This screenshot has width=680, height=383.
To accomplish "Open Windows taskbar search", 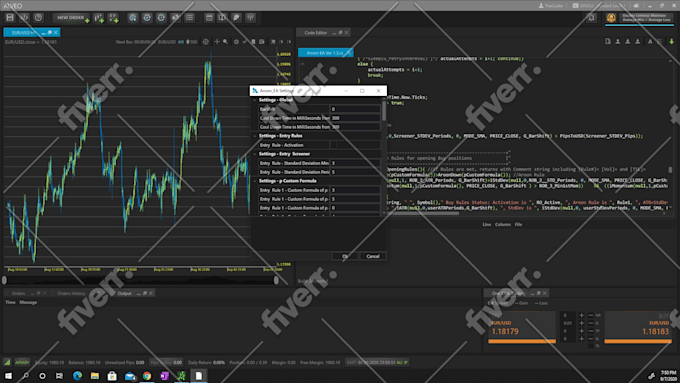I will point(26,376).
